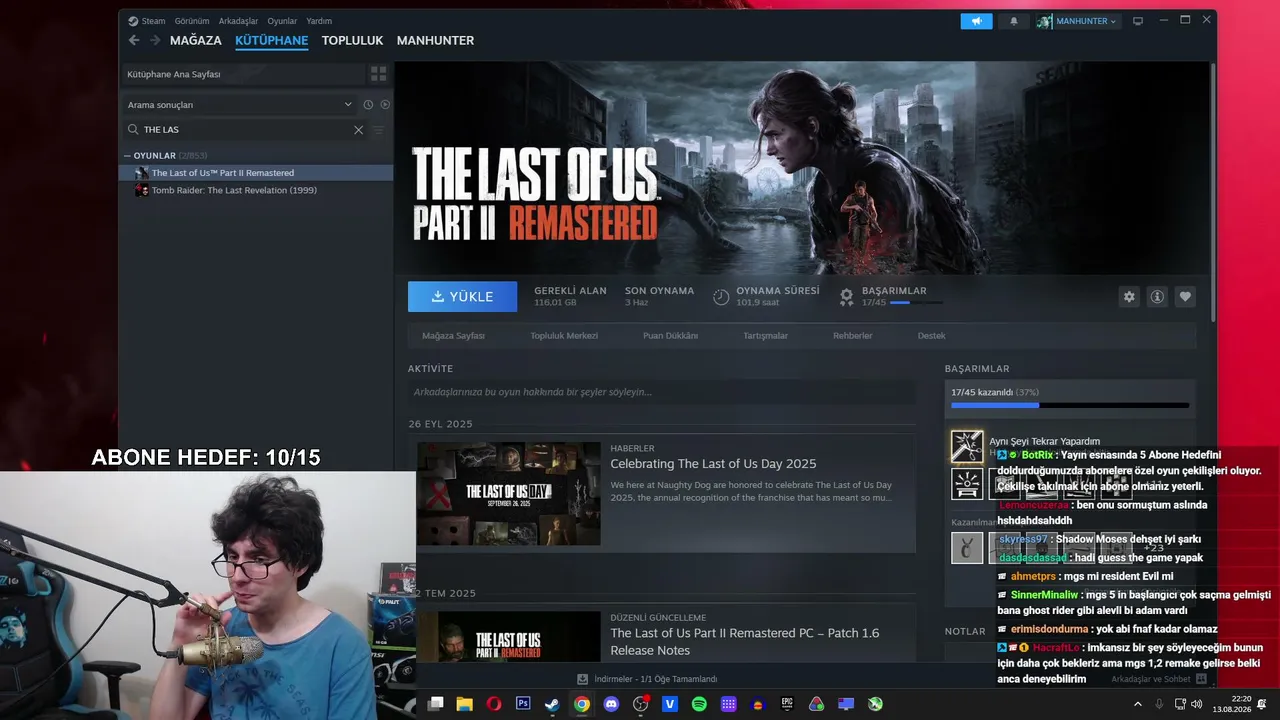The image size is (1280, 720).
Task: Open advanced search filter options icon
Action: tap(378, 130)
